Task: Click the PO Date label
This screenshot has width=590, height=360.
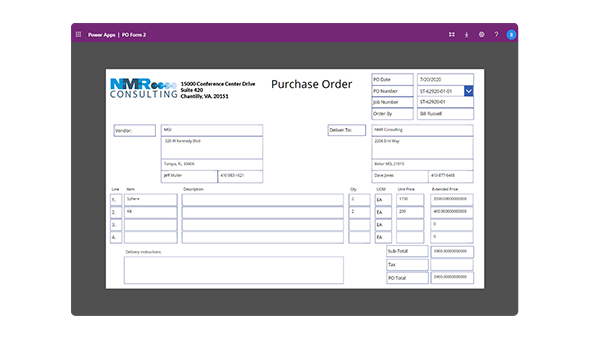Action: click(x=392, y=79)
